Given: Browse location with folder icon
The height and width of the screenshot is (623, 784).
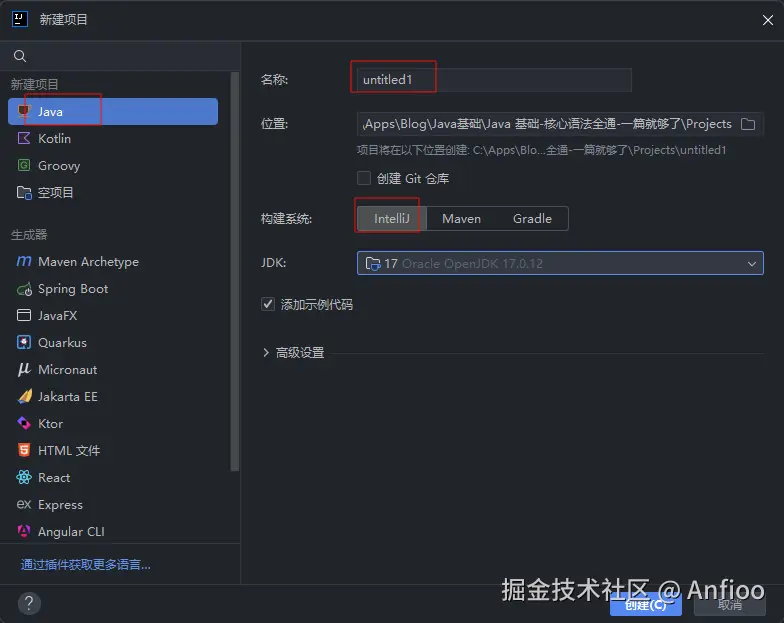Looking at the screenshot, I should [x=748, y=124].
